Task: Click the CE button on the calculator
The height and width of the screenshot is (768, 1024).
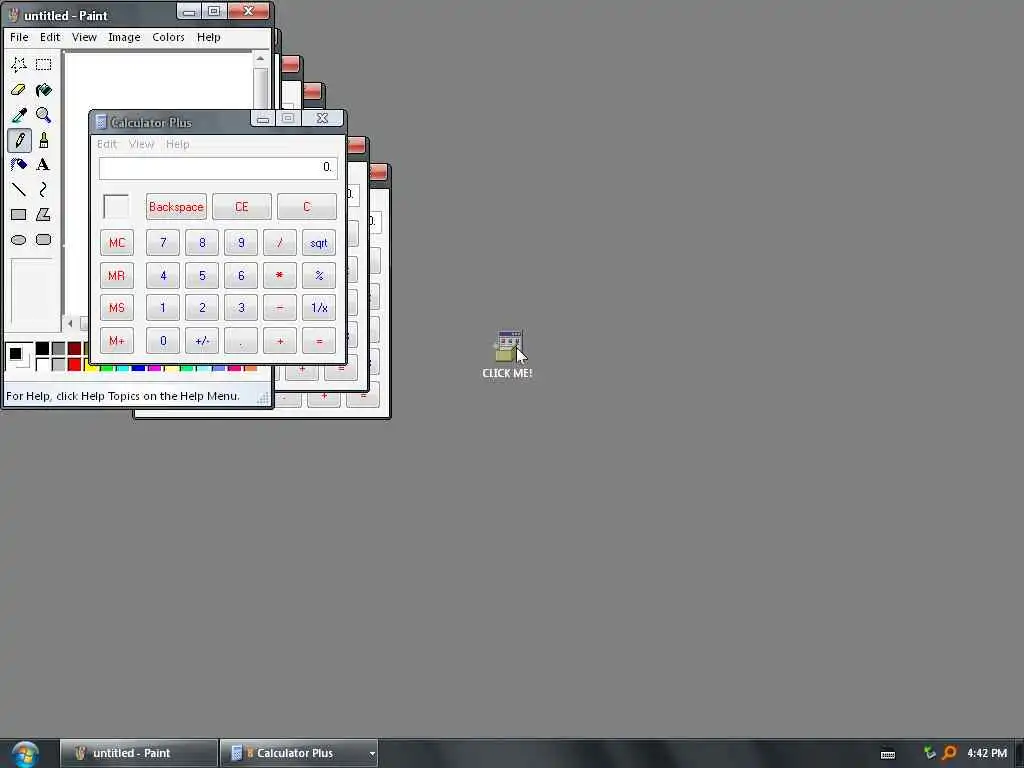Action: pyautogui.click(x=242, y=207)
